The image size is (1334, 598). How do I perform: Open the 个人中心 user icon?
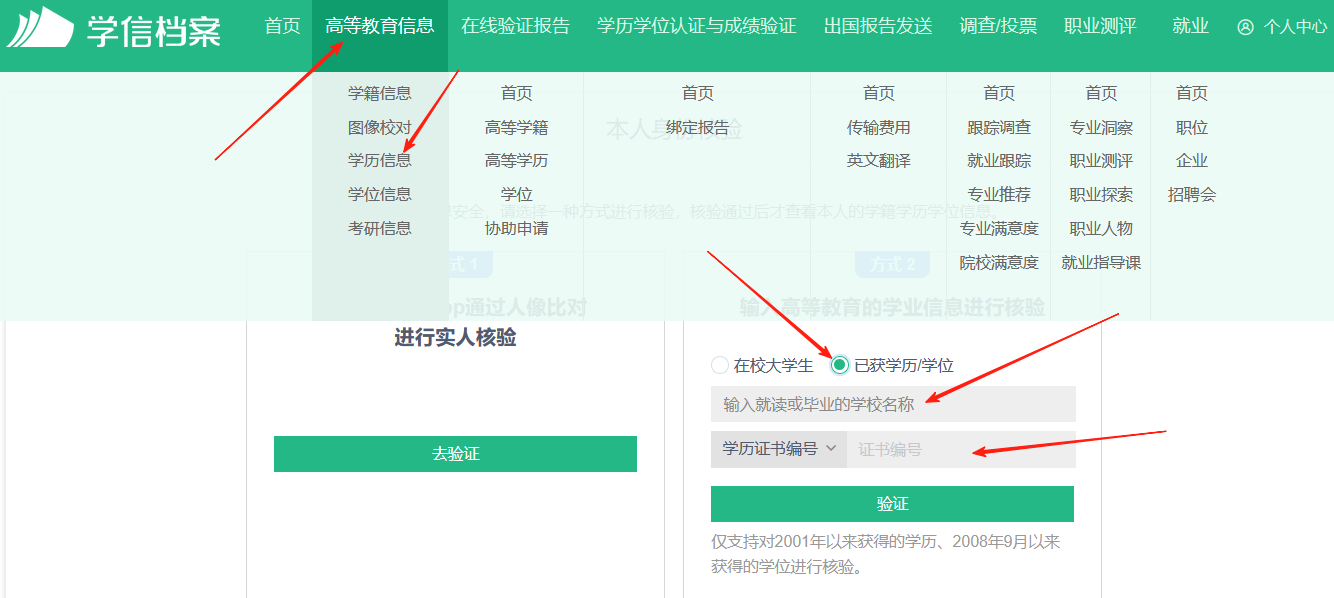tap(1245, 27)
